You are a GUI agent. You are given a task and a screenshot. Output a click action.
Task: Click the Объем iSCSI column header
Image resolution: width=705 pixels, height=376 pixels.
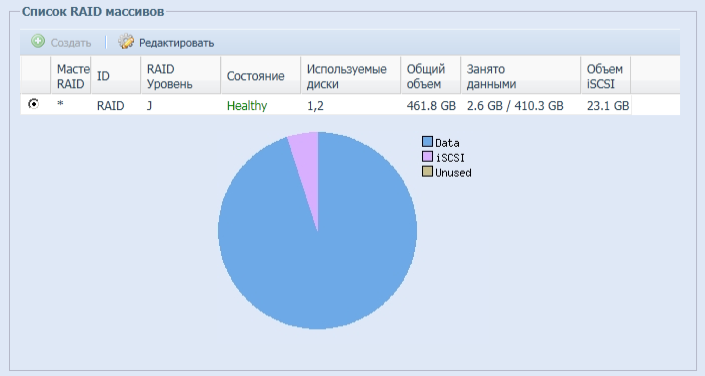click(606, 76)
